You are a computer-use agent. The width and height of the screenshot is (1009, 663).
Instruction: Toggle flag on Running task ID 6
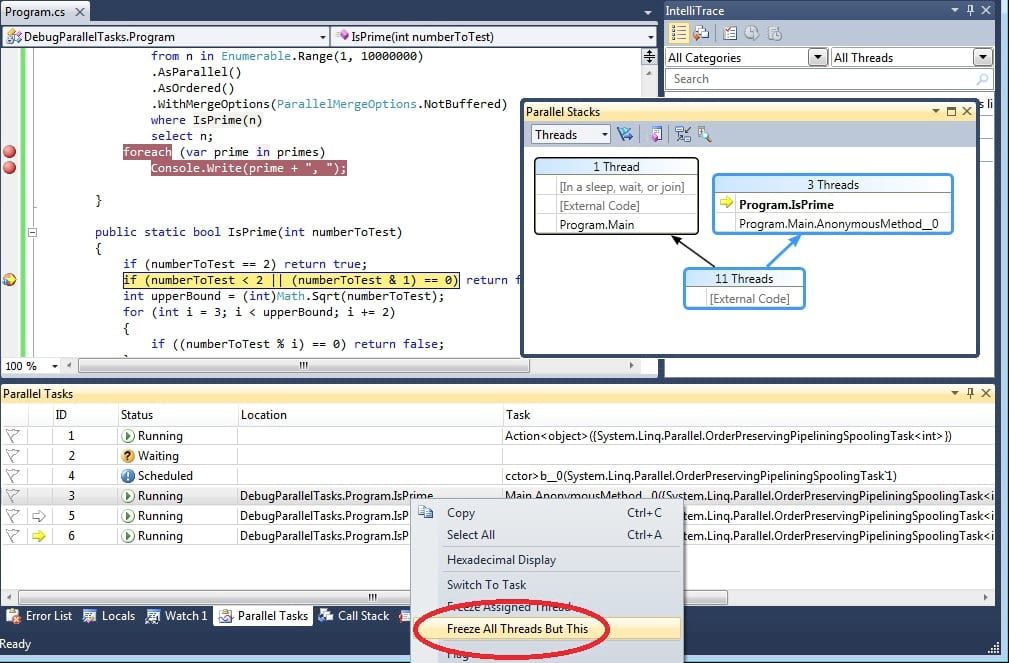point(13,536)
